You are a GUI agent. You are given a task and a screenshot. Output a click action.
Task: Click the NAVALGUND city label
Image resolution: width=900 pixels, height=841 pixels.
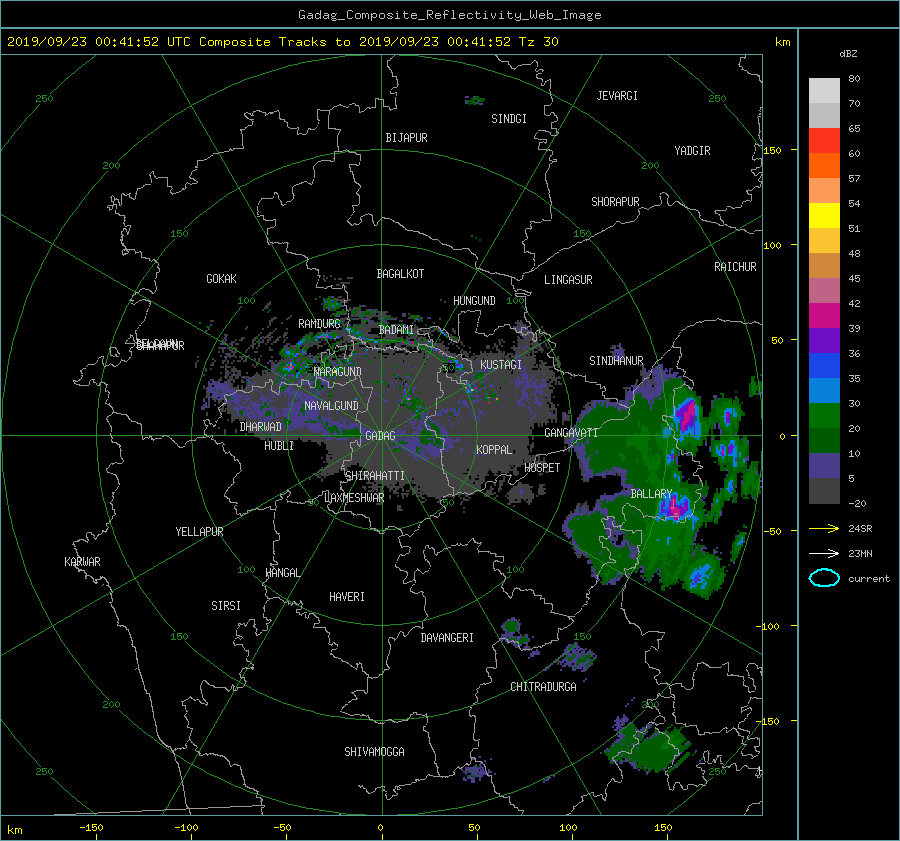point(331,406)
